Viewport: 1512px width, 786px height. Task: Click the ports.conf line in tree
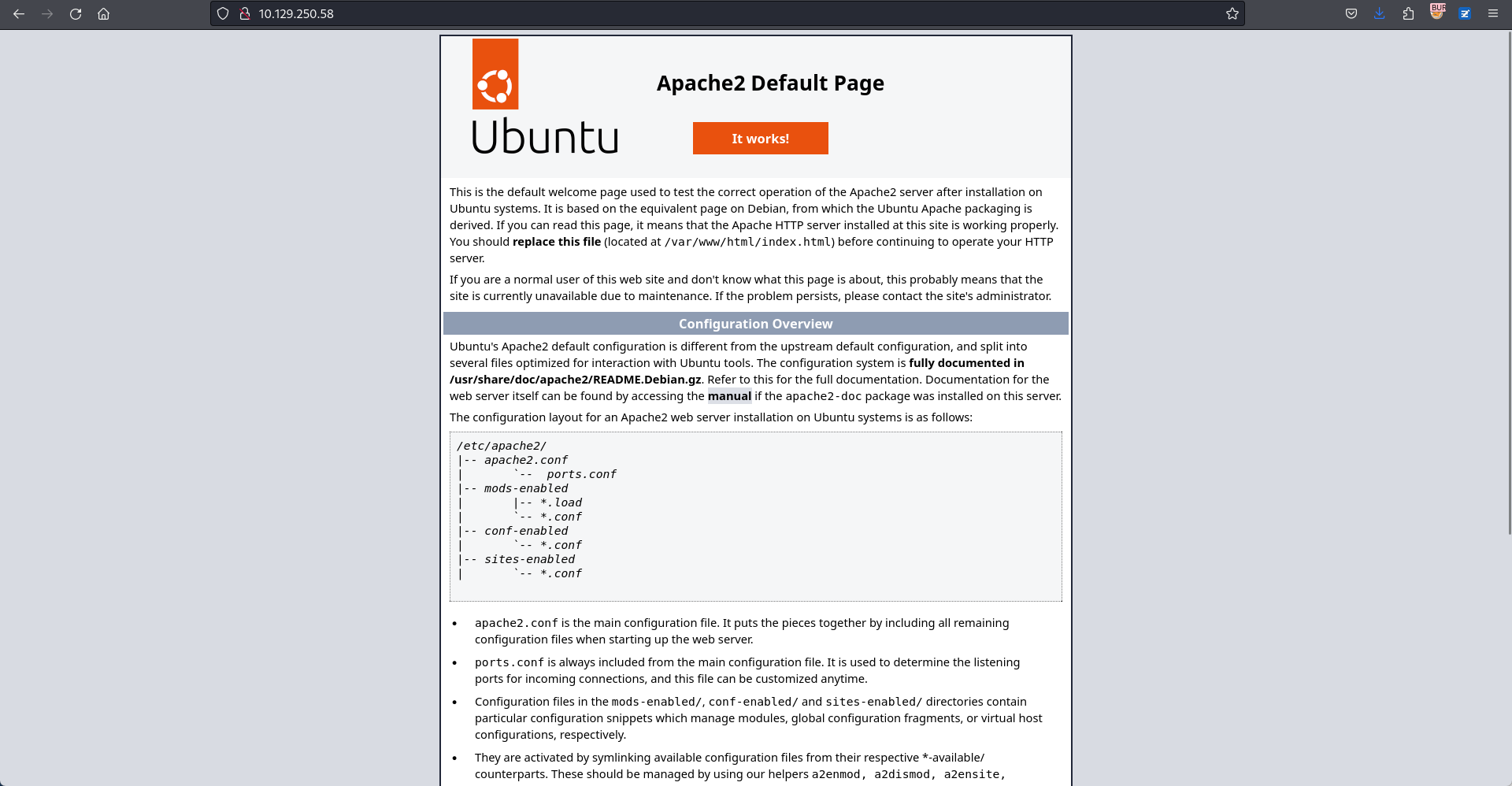tap(581, 474)
